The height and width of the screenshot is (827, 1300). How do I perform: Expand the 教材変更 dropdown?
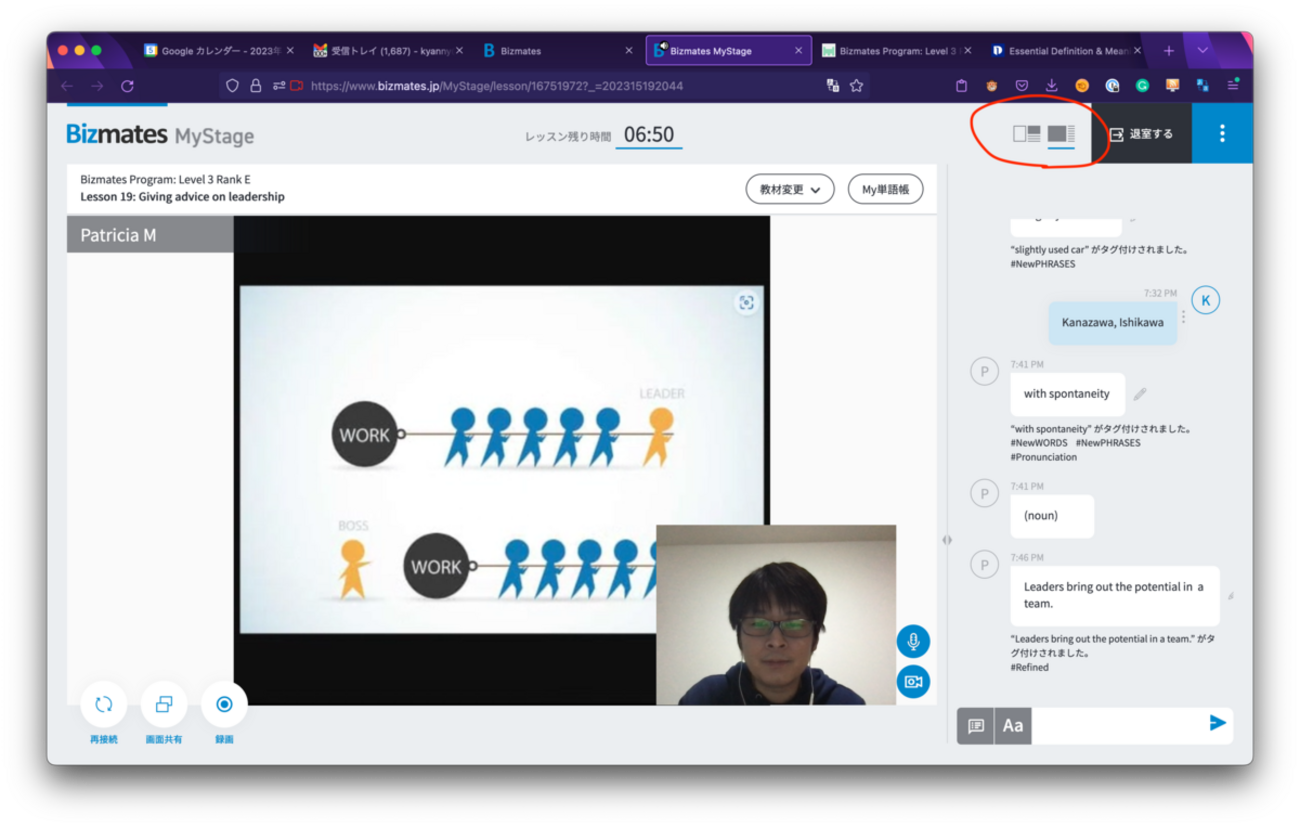[x=790, y=189]
